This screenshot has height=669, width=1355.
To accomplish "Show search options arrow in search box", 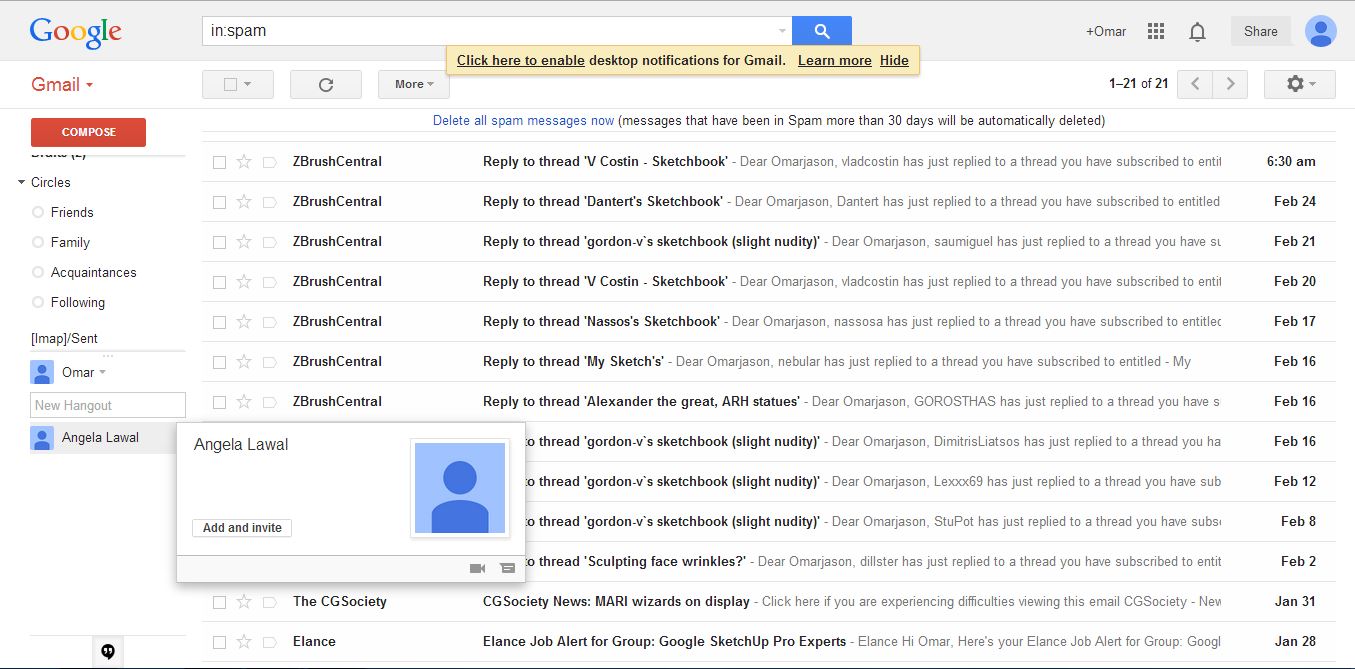I will [x=782, y=31].
